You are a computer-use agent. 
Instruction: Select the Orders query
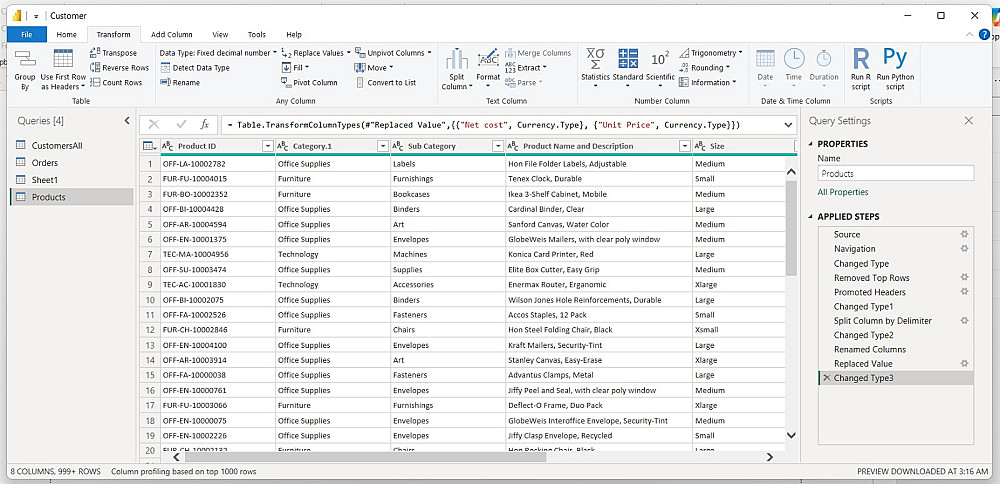[45, 162]
